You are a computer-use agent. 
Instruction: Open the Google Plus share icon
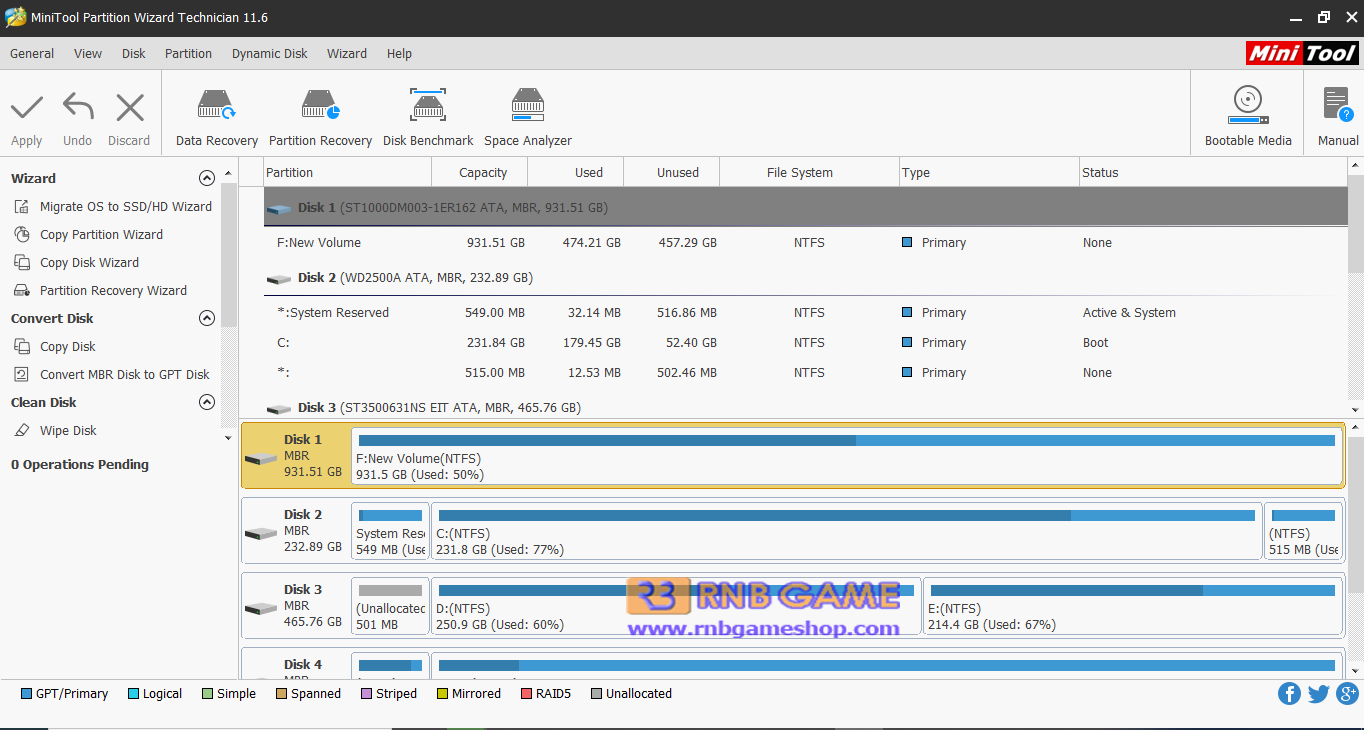tap(1347, 694)
